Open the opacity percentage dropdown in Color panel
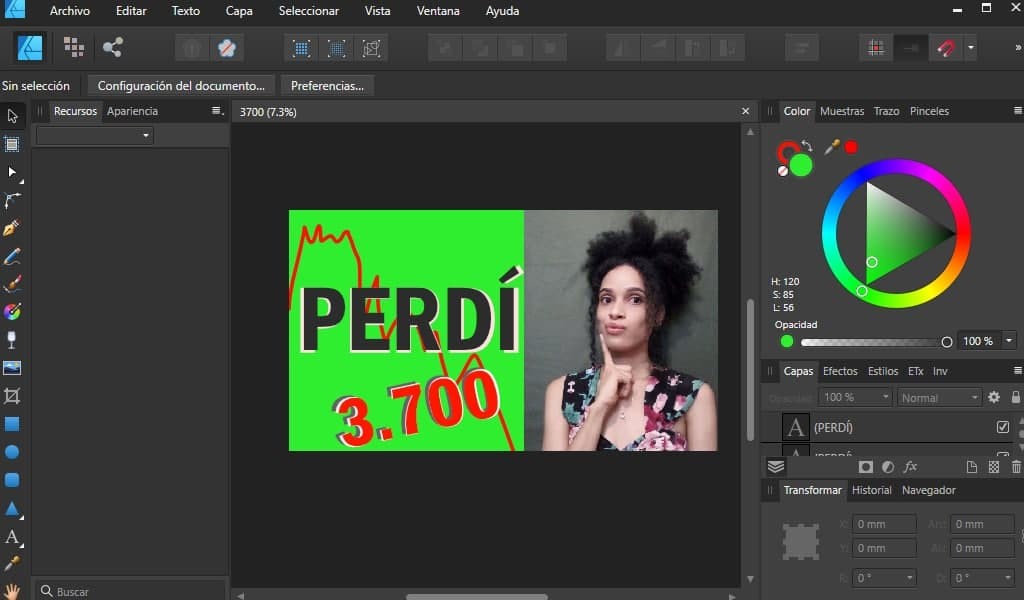The image size is (1024, 600). tap(1009, 341)
